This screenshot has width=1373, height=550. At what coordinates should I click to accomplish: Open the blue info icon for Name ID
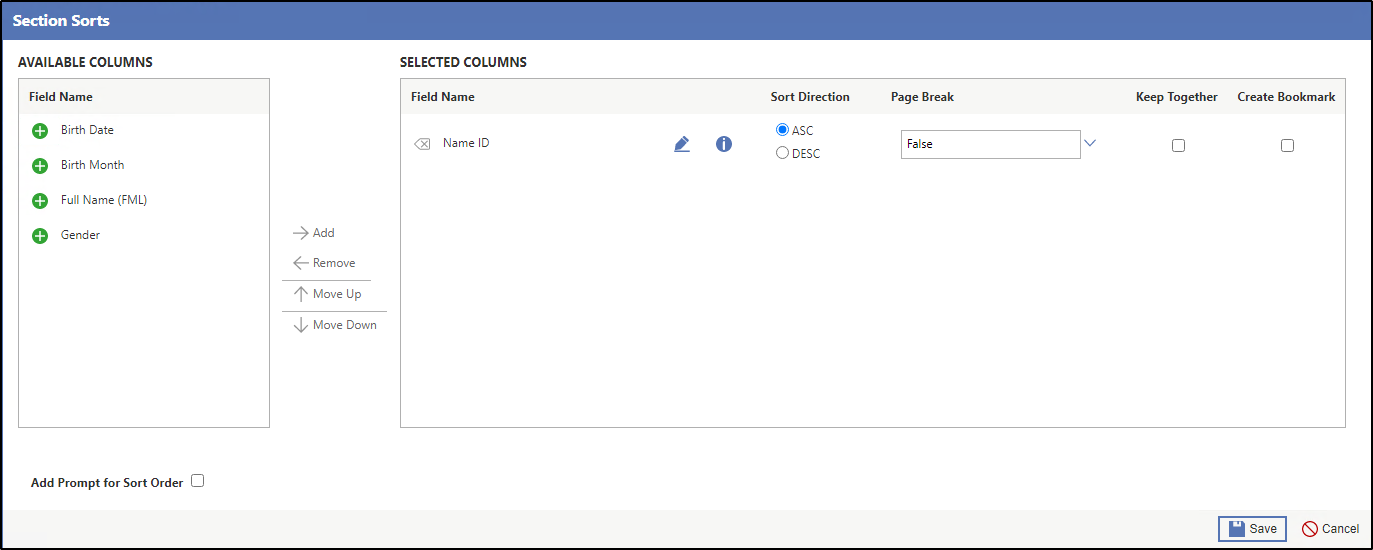pyautogui.click(x=724, y=144)
